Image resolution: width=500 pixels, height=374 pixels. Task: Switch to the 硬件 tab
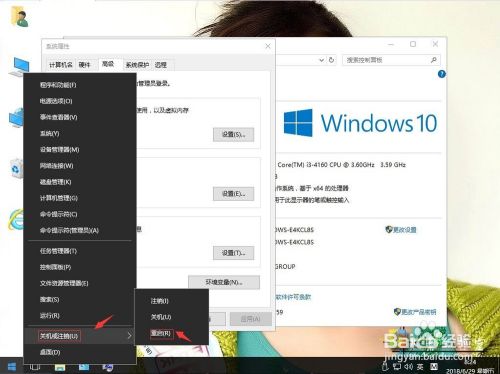point(85,65)
